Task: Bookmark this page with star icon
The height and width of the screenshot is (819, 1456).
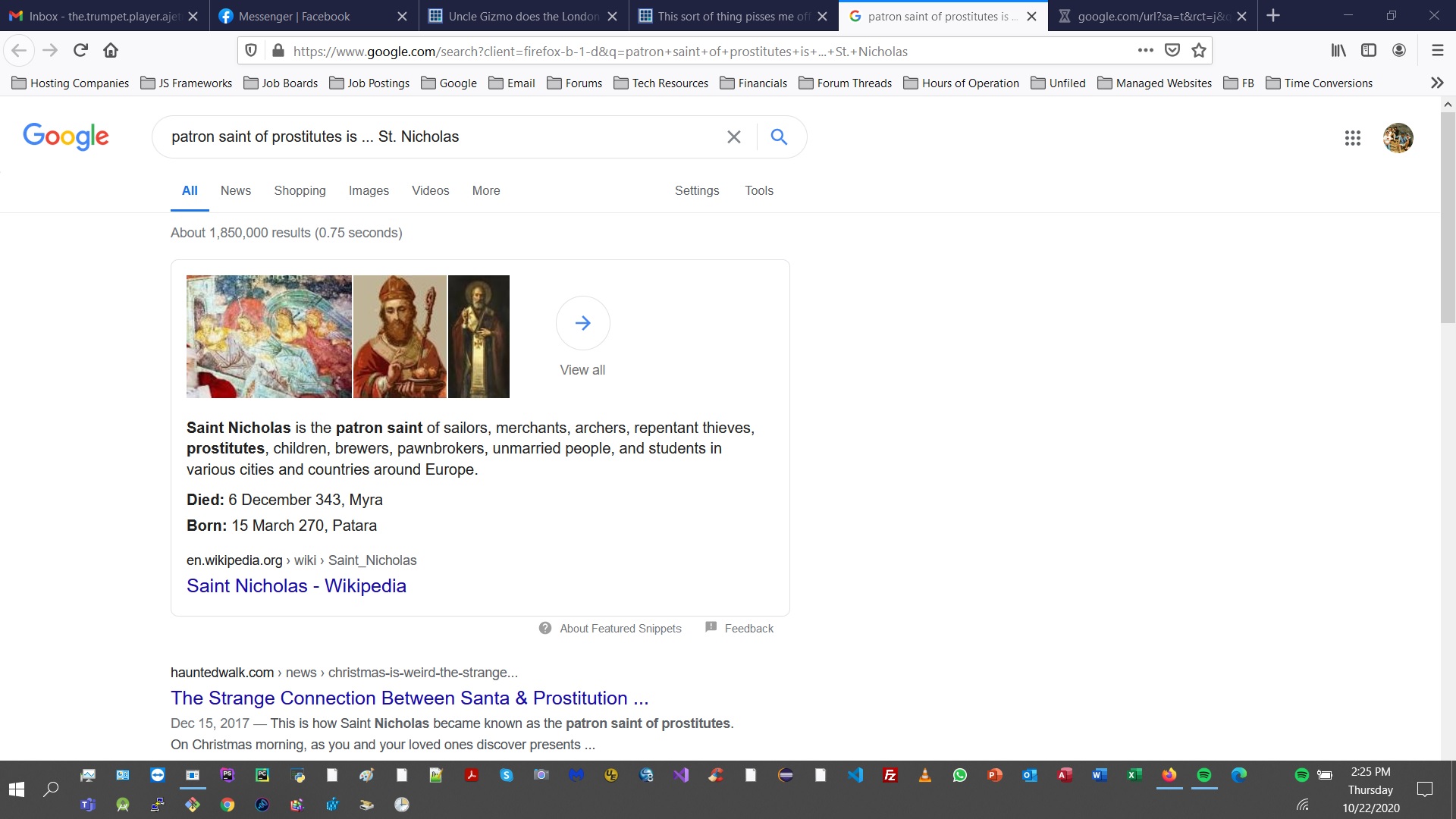Action: (x=1199, y=51)
